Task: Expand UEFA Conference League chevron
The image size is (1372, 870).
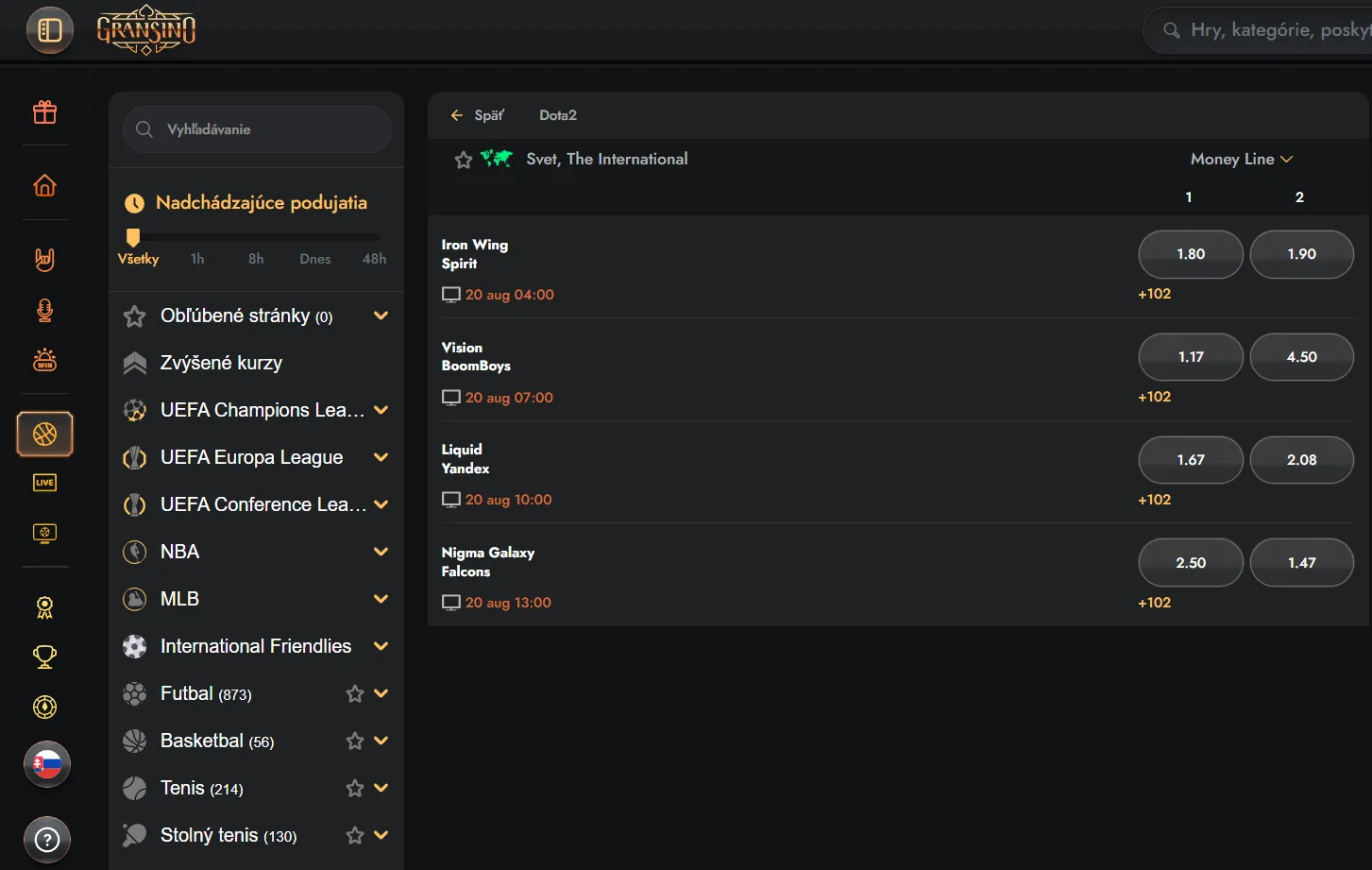Action: coord(381,504)
